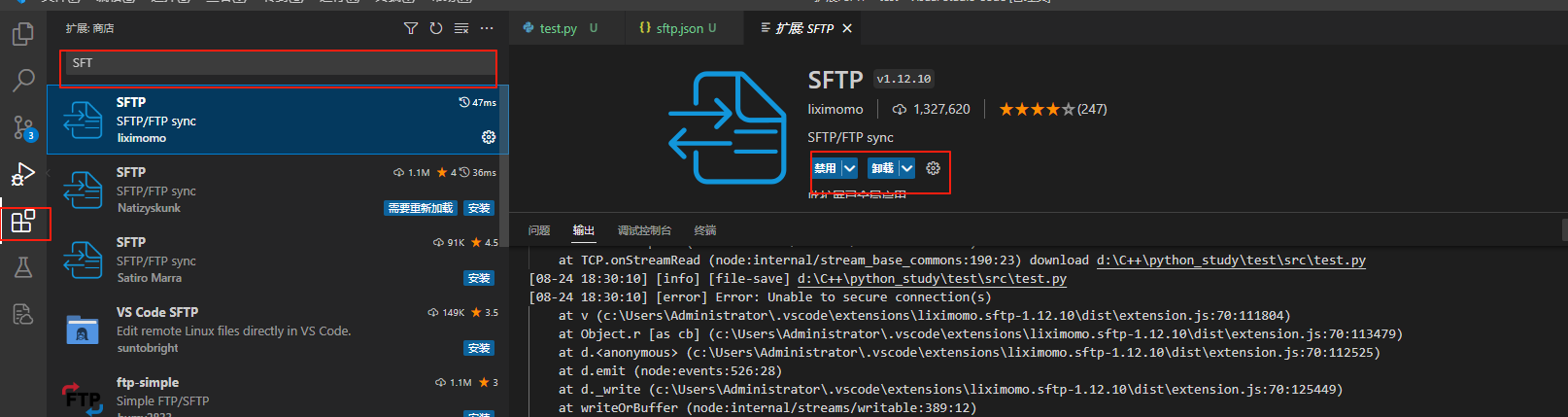Click the 'at d.emit (node:events:526:28)' line

(670, 371)
